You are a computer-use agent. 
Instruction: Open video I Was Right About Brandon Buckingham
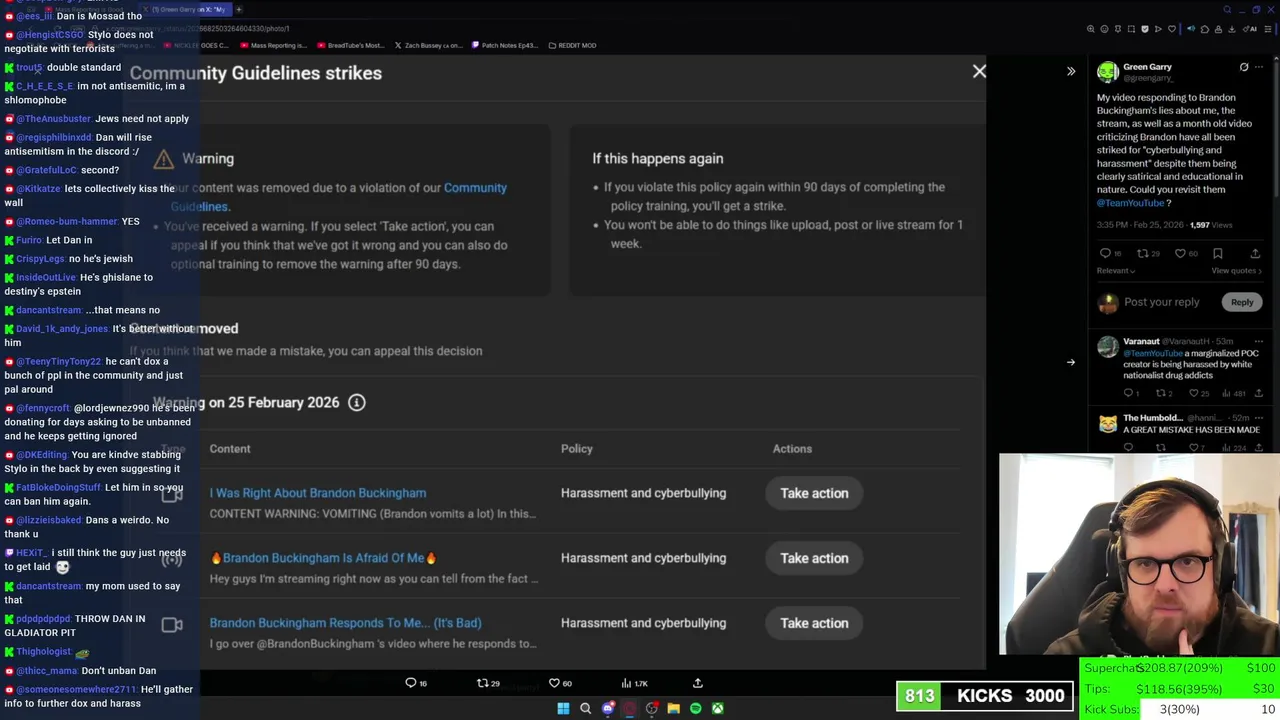point(318,493)
